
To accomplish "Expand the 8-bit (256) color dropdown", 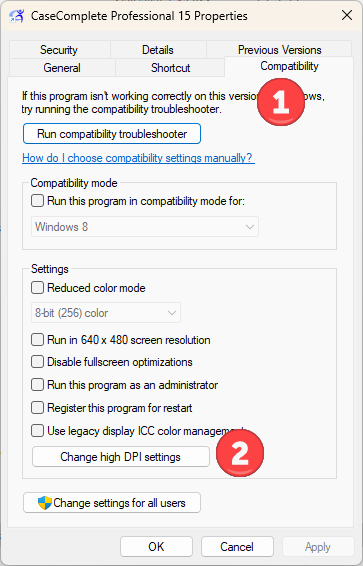I will coord(106,313).
